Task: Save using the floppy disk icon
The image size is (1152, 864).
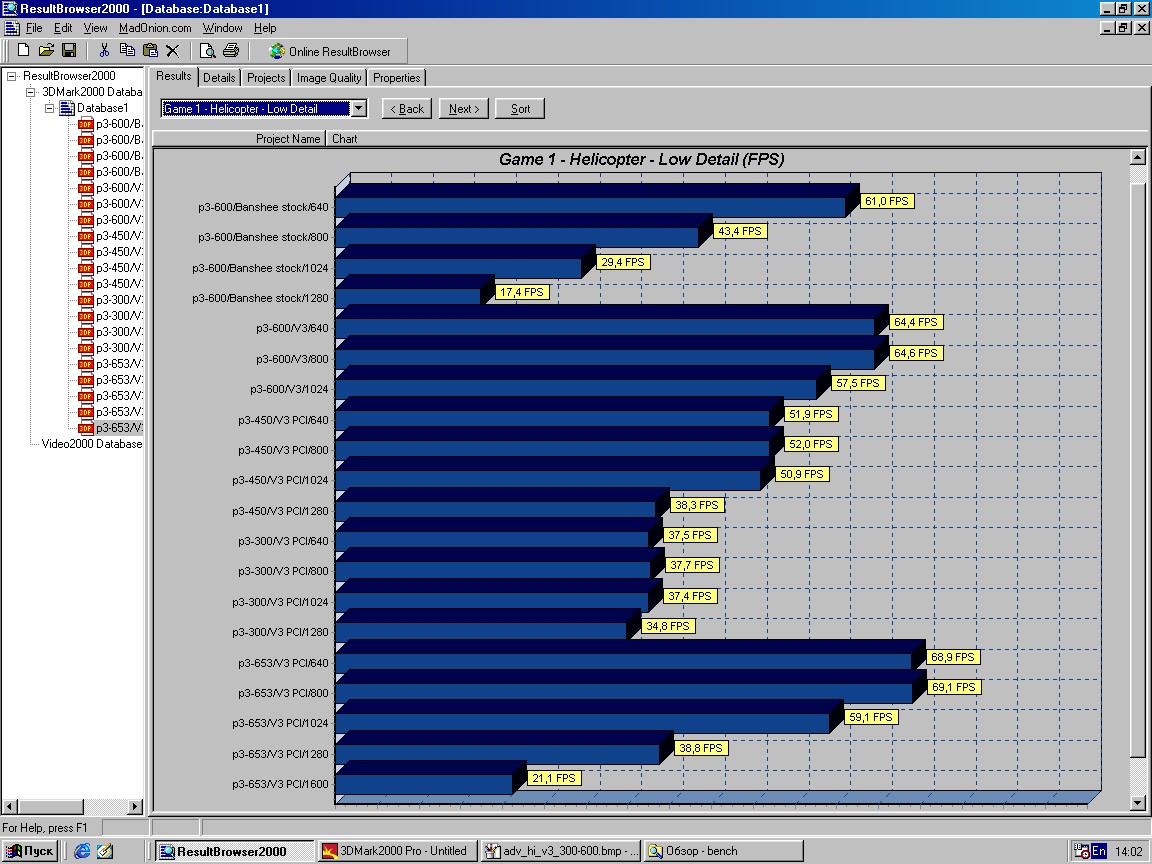Action: click(69, 51)
